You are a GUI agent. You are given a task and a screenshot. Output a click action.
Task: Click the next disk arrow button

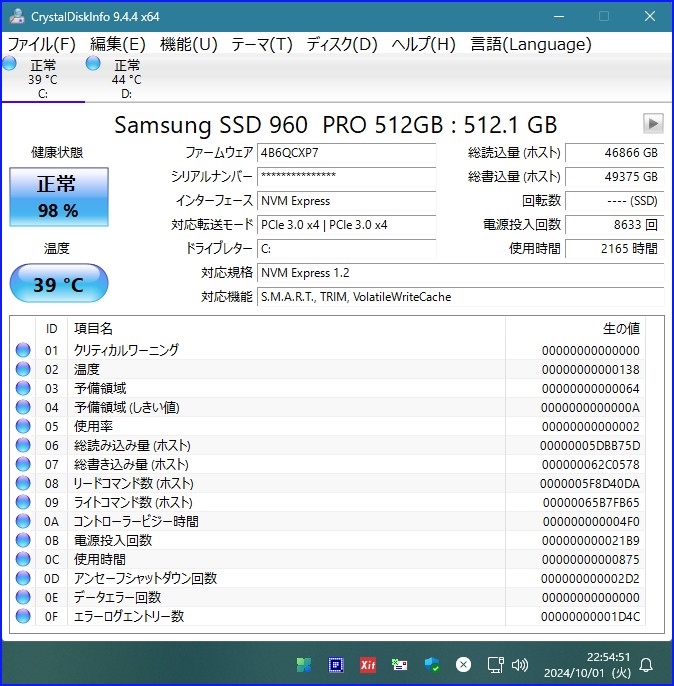(x=653, y=123)
